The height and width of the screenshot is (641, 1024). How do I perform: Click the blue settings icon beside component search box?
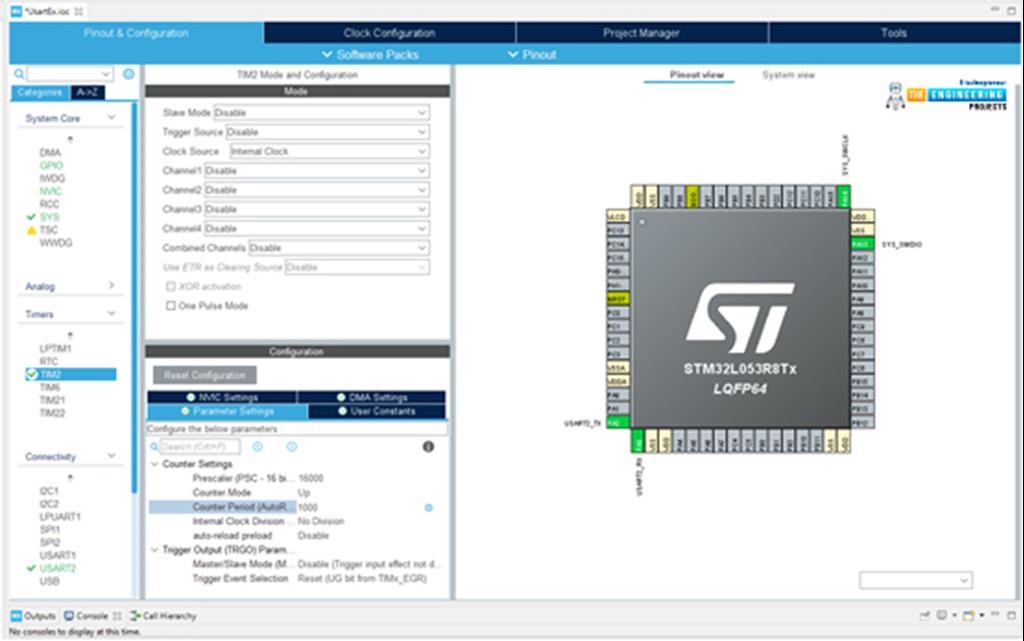(x=128, y=73)
